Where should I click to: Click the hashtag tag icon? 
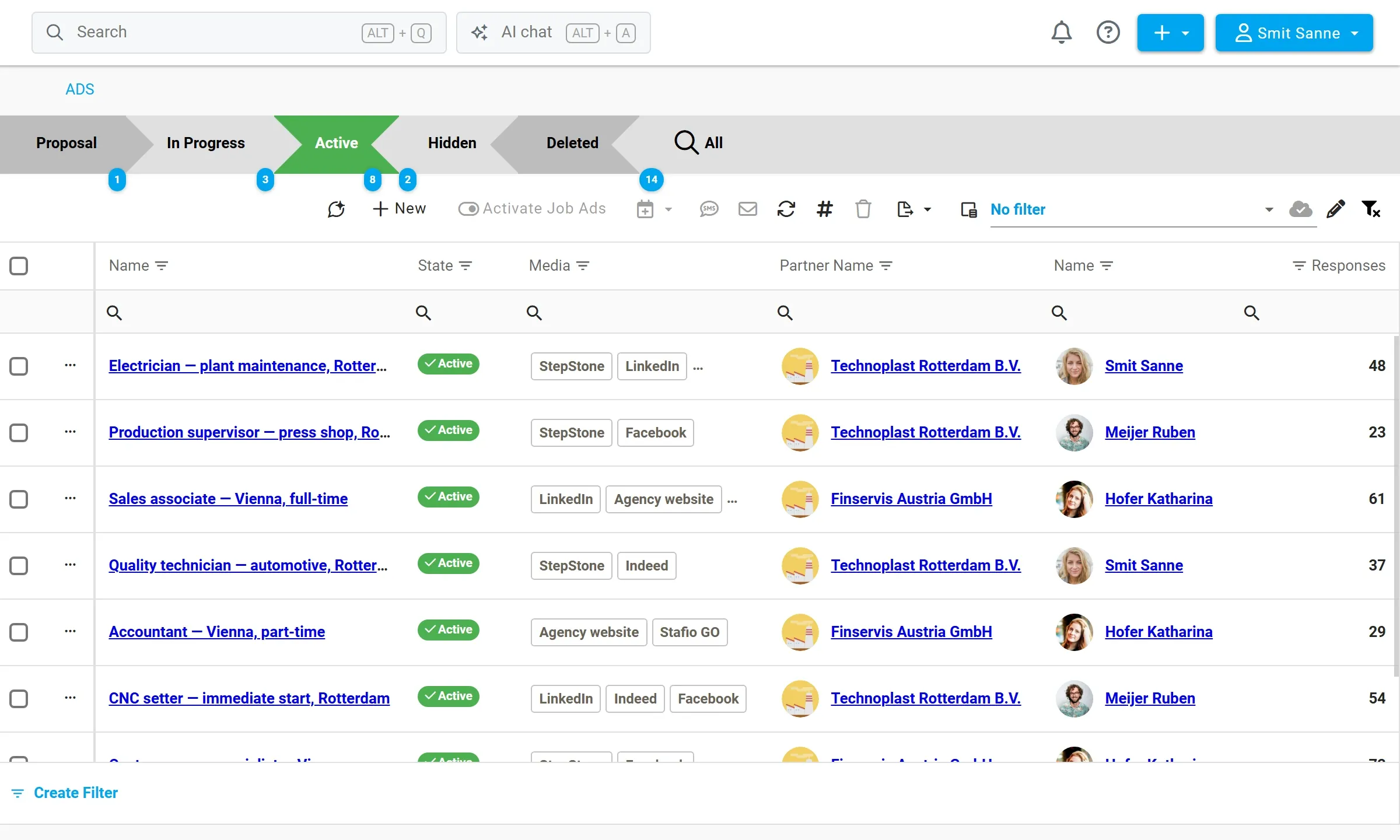point(824,209)
